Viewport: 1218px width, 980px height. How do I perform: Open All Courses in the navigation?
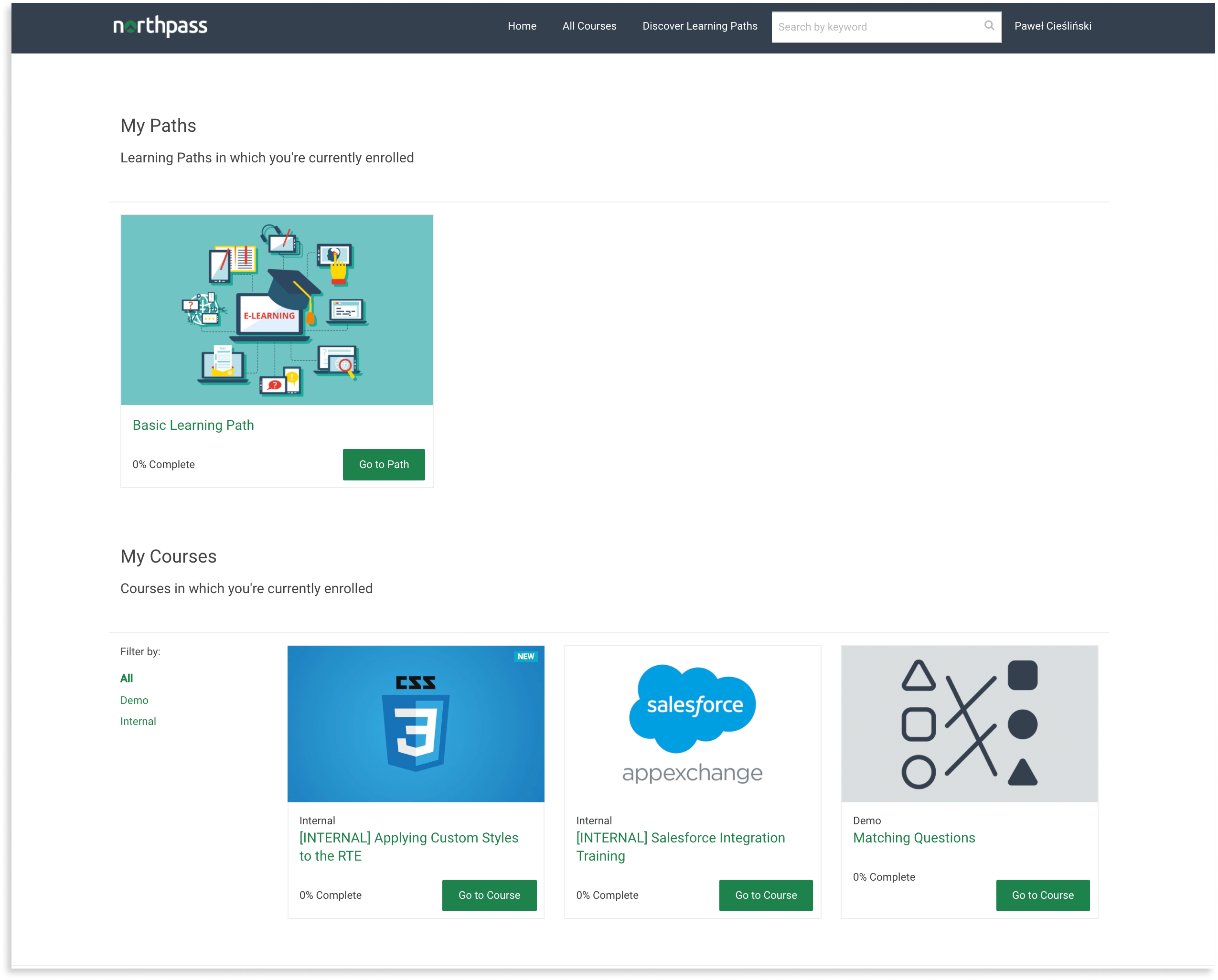(589, 26)
